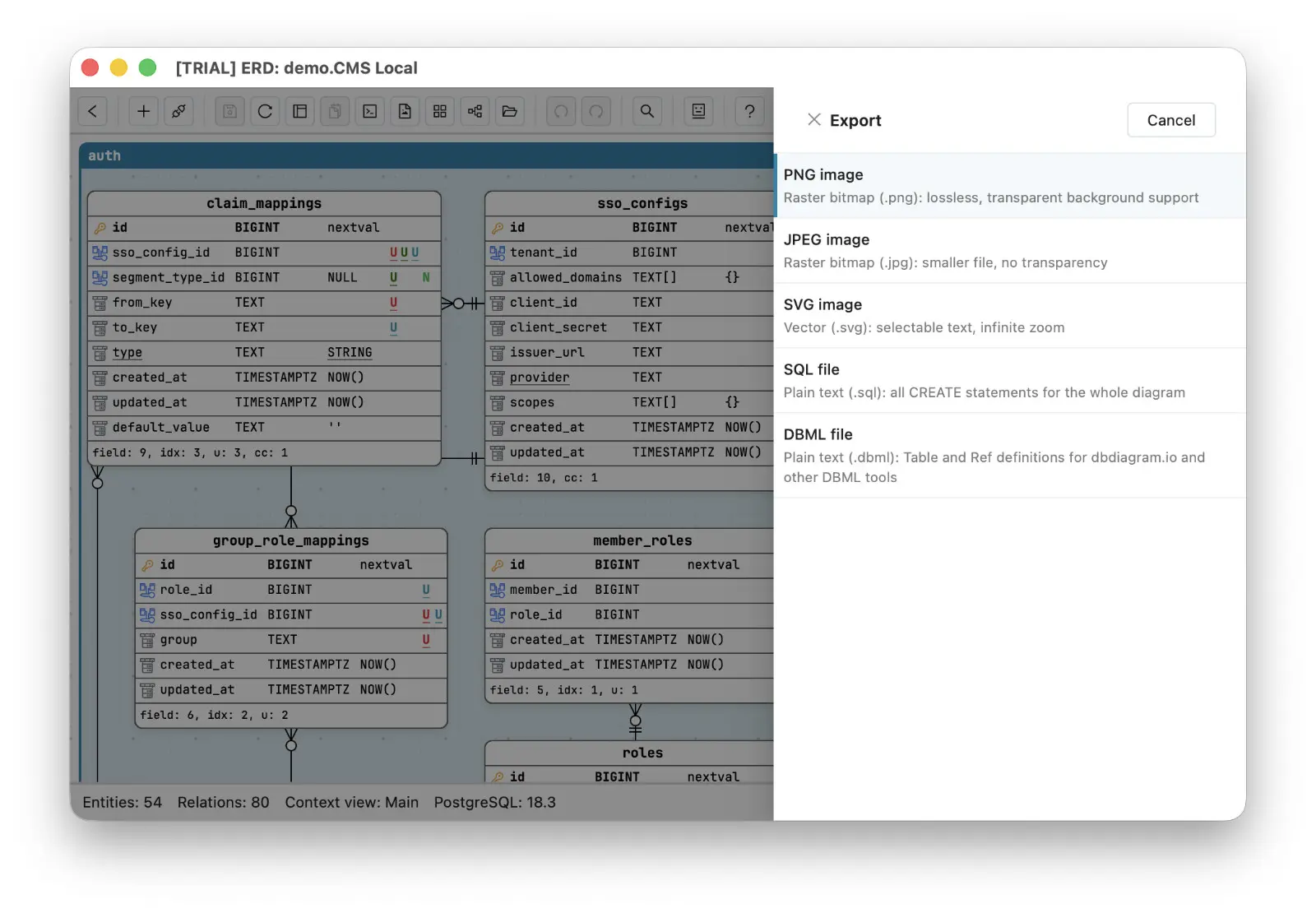Select the member_id field in member_roles
Screen dimensions: 1316x913
(x=630, y=590)
